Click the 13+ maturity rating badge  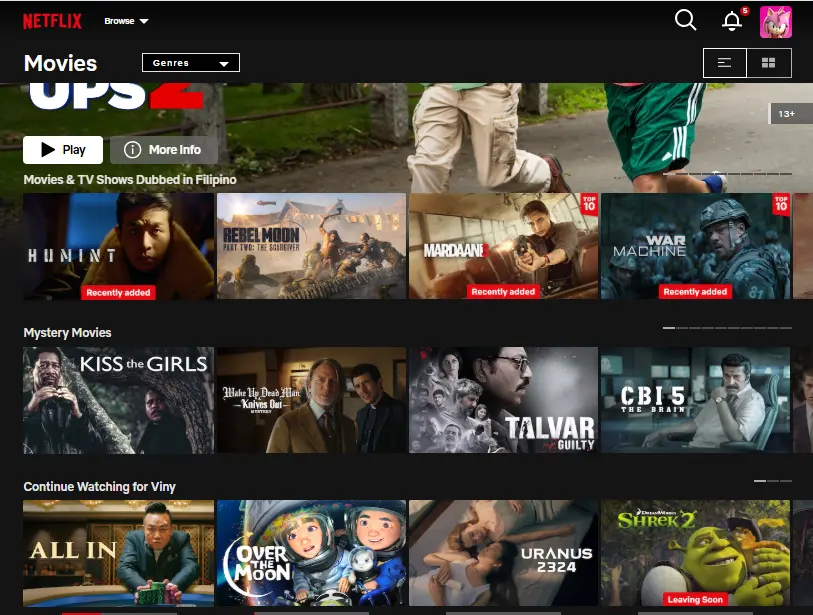click(789, 114)
